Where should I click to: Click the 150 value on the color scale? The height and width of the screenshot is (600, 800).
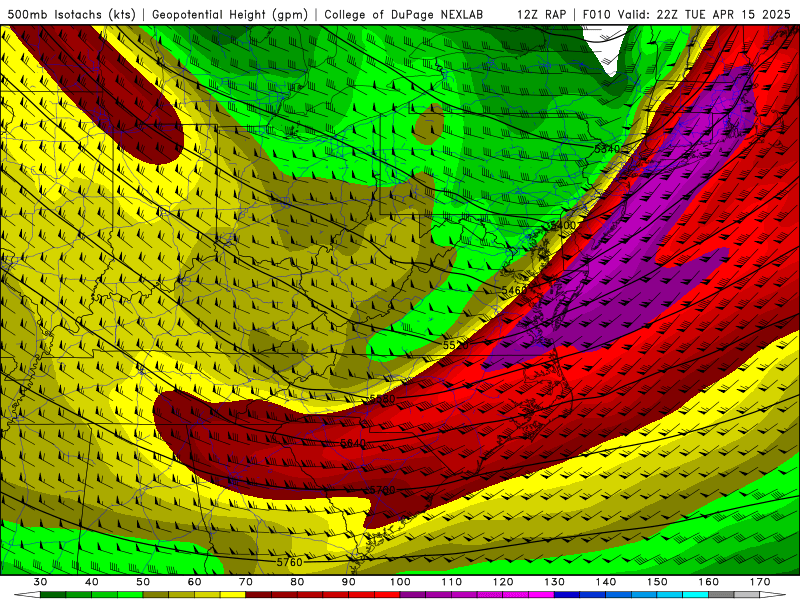(657, 582)
